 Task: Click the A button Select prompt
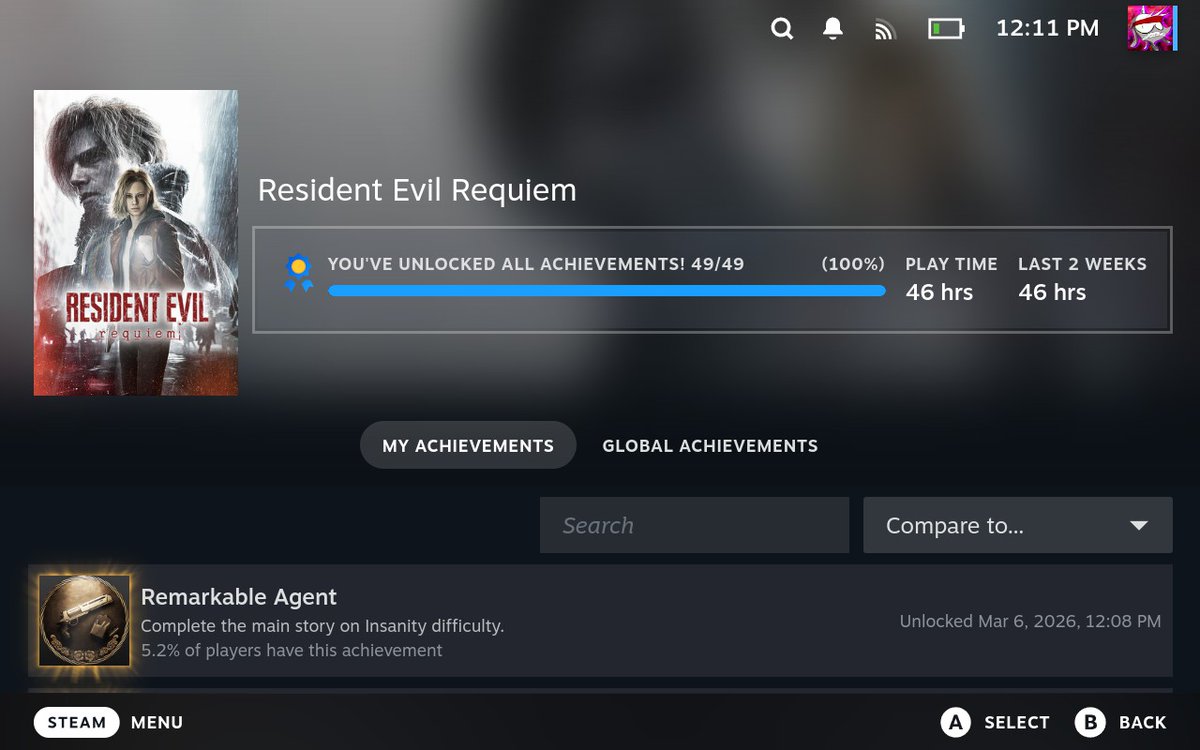click(x=995, y=722)
